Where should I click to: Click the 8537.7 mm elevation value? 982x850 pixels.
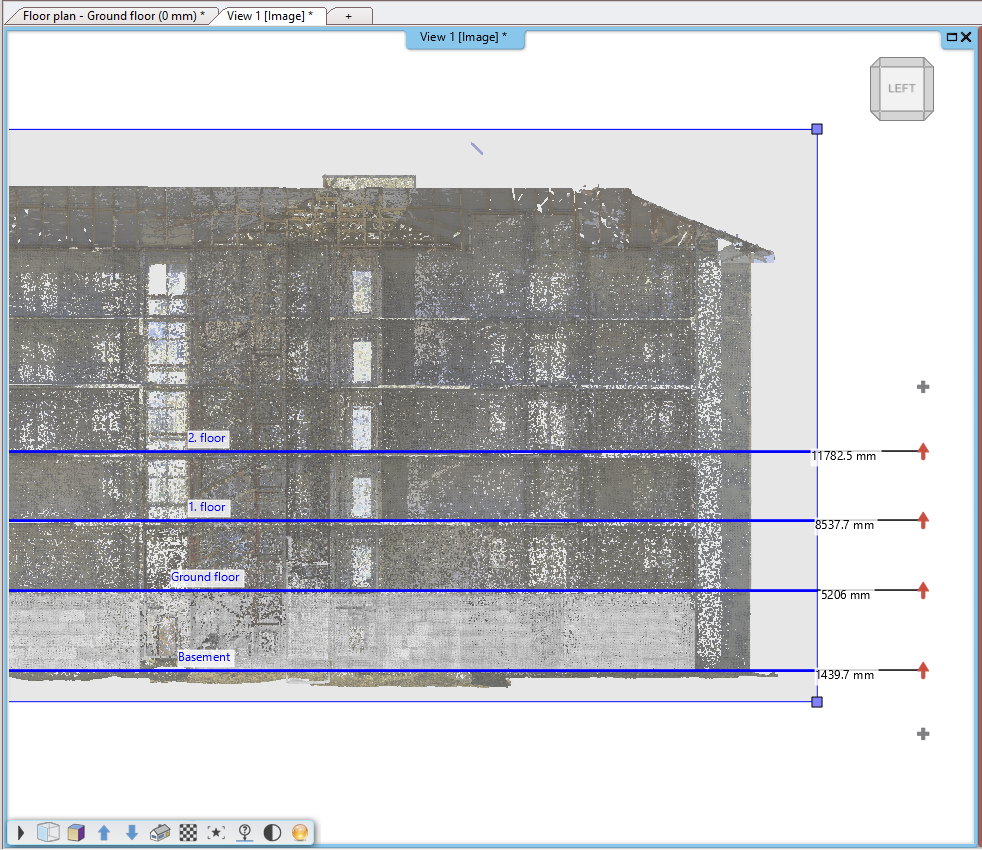point(844,525)
